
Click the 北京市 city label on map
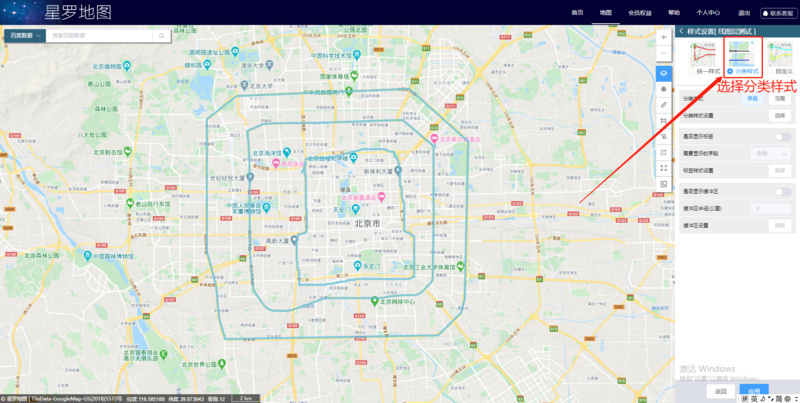(x=368, y=224)
